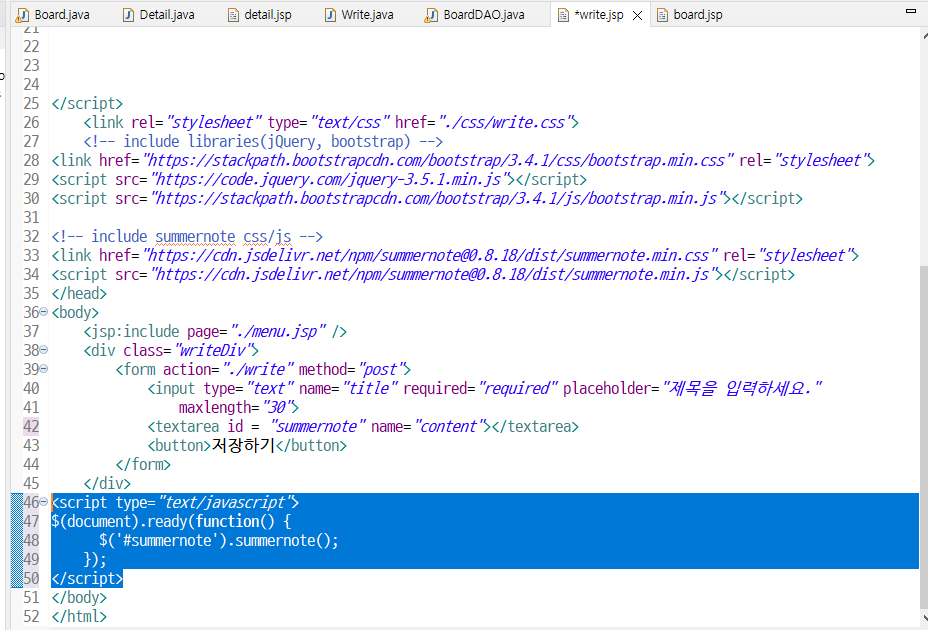Click the summernote.min.css URL on line 33
This screenshot has width=928, height=630.
[430, 255]
